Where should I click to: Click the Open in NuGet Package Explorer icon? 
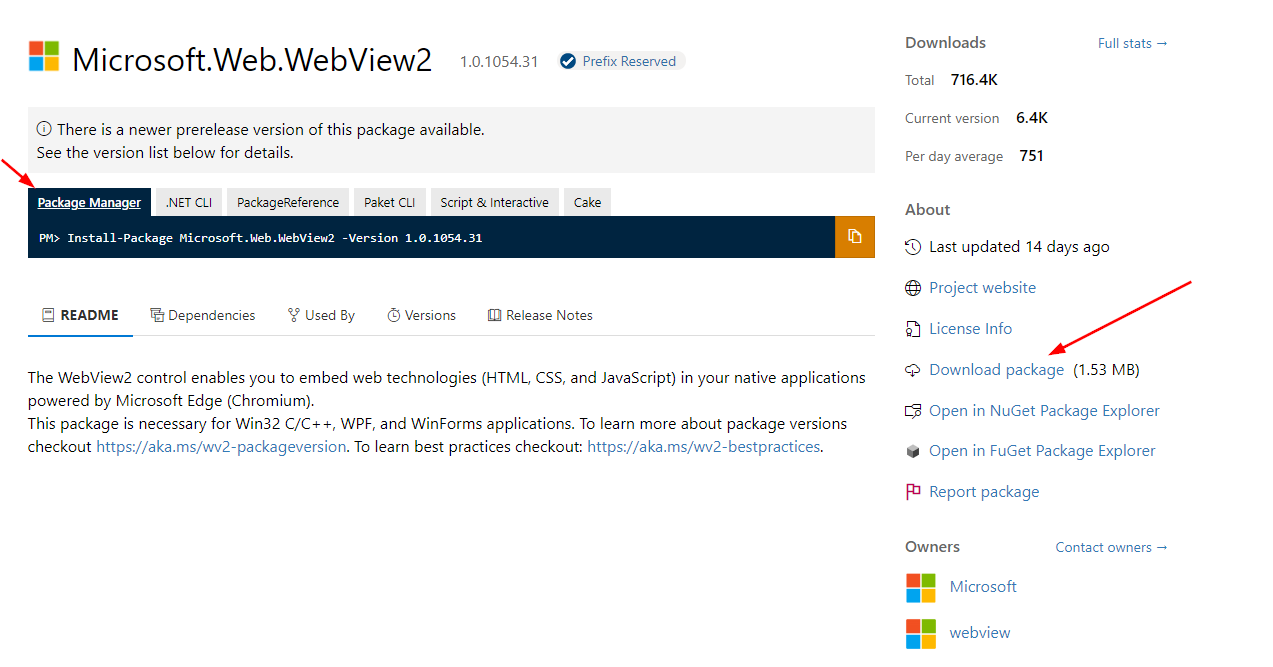pyautogui.click(x=912, y=410)
